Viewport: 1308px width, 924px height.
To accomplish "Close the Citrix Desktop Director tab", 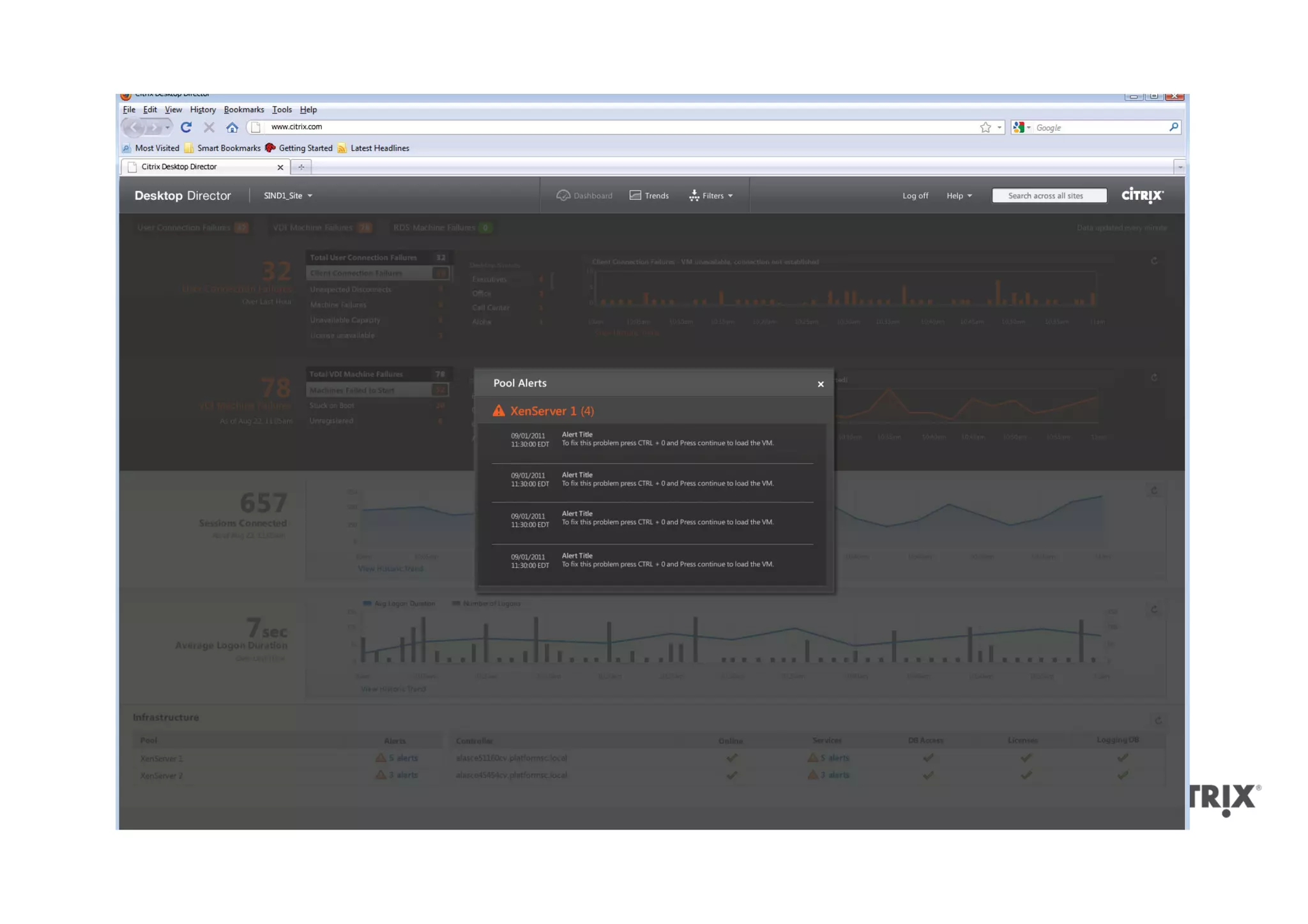I will 280,167.
